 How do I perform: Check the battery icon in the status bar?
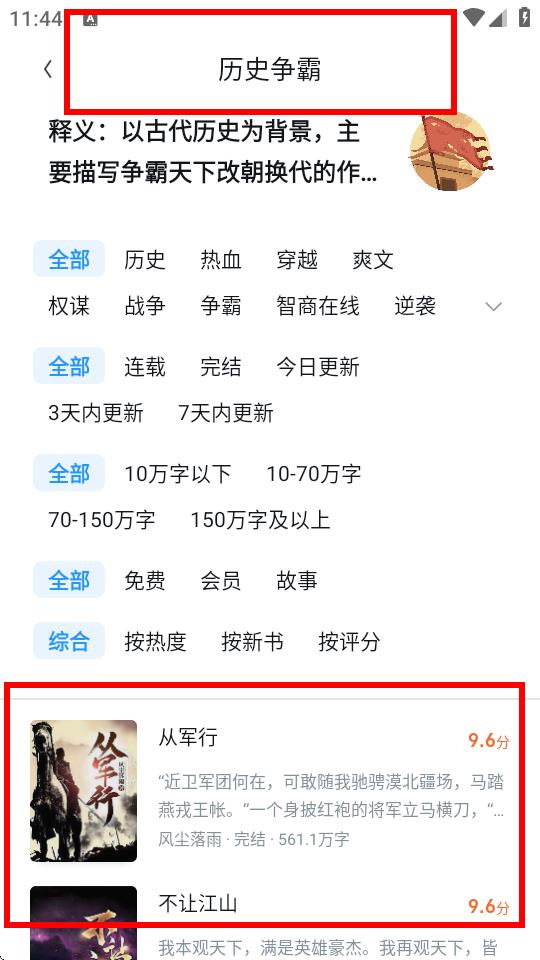(524, 17)
